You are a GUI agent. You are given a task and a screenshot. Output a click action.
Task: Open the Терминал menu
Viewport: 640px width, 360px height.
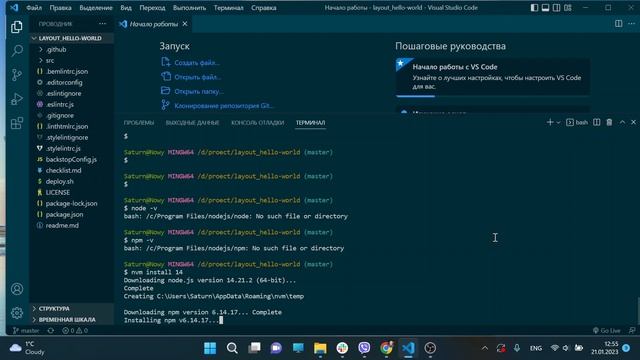[x=229, y=8]
